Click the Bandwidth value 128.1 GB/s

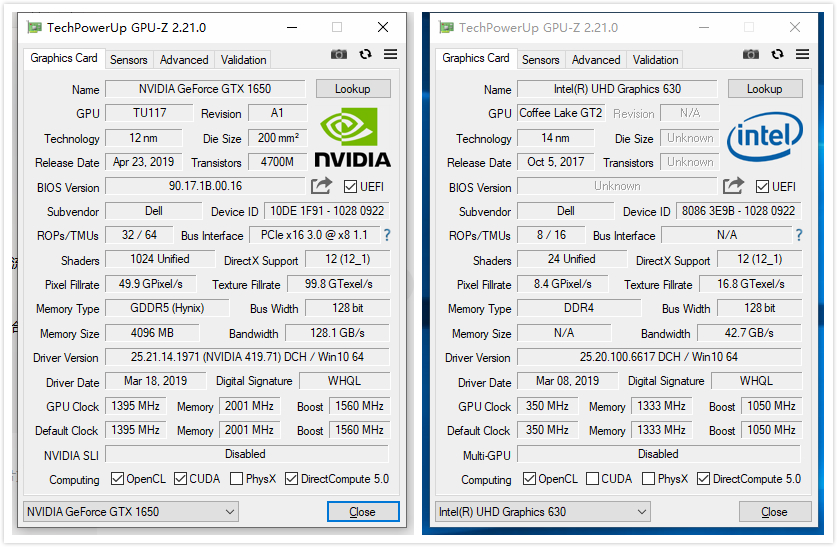click(x=337, y=333)
